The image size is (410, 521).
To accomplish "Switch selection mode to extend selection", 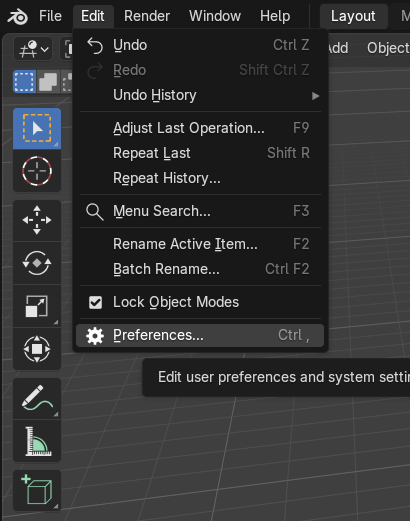I will [48, 82].
